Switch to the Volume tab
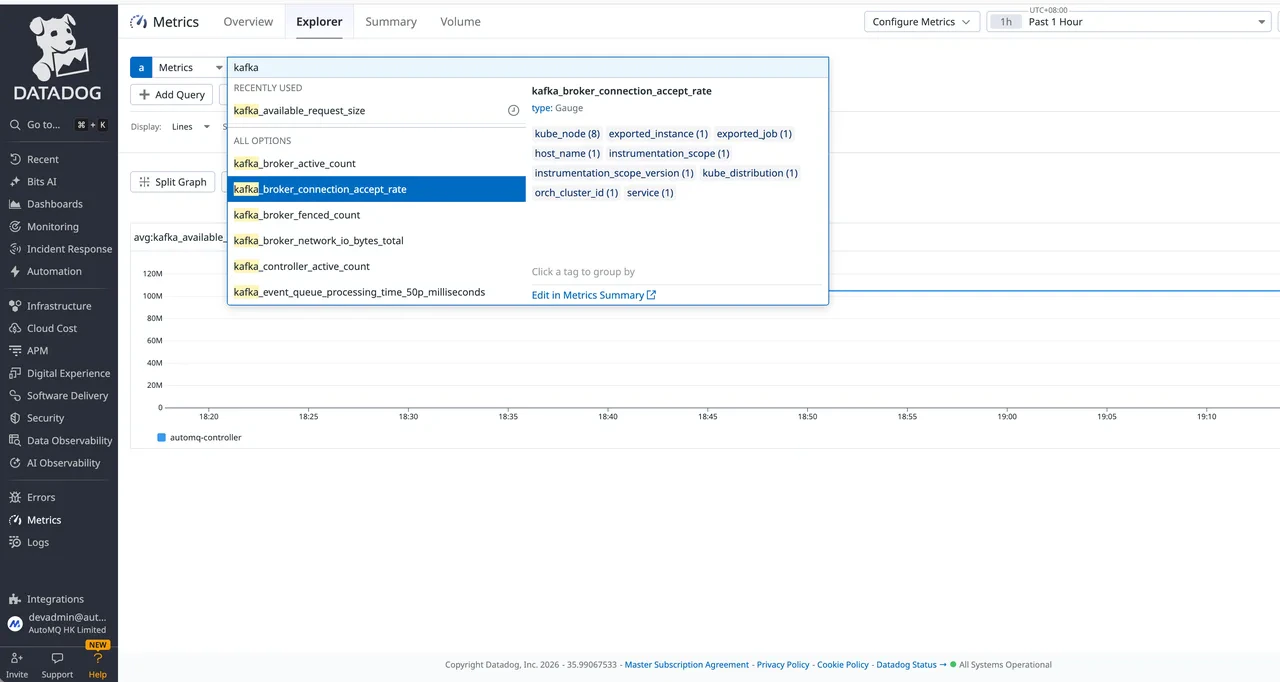Image resolution: width=1280 pixels, height=682 pixels. point(460,21)
